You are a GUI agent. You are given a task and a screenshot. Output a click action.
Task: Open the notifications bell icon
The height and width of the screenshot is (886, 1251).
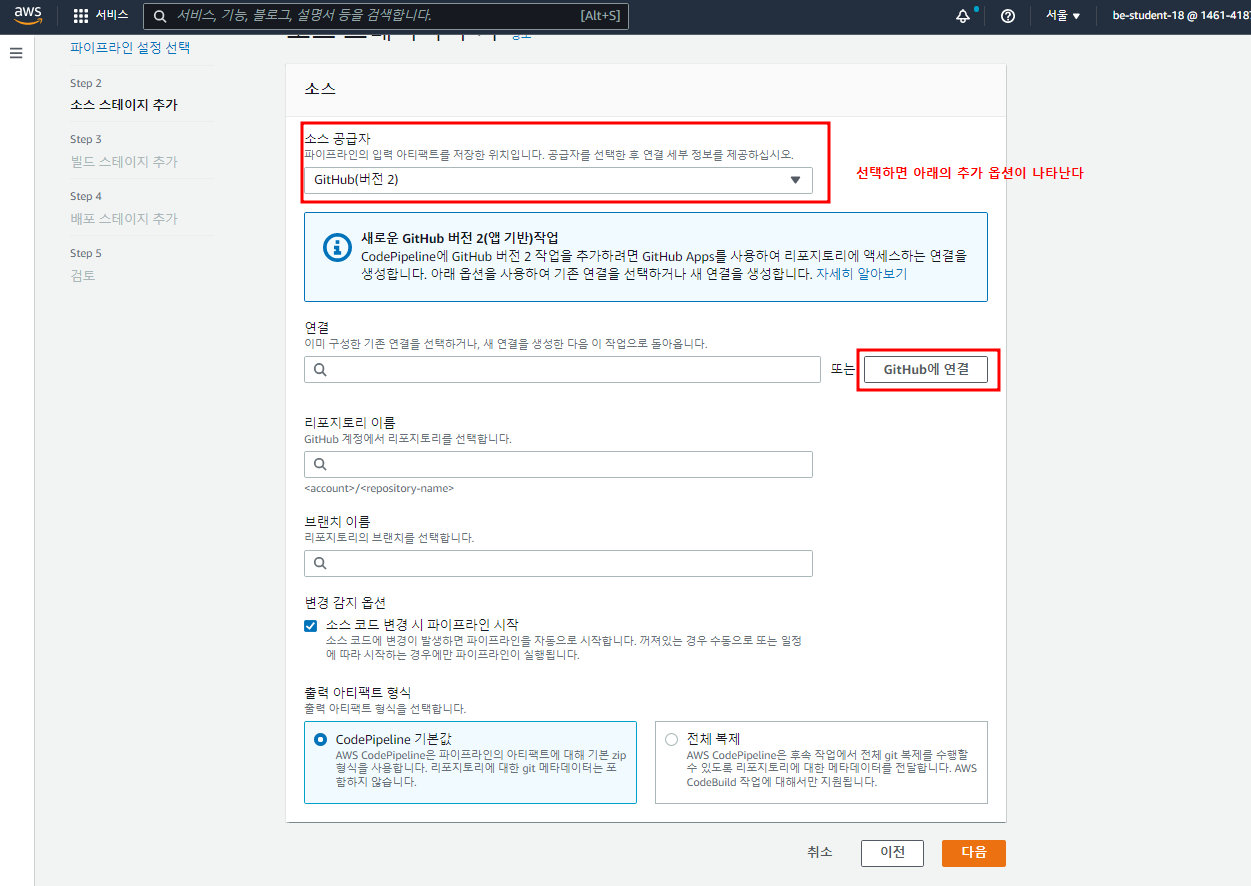click(x=963, y=15)
